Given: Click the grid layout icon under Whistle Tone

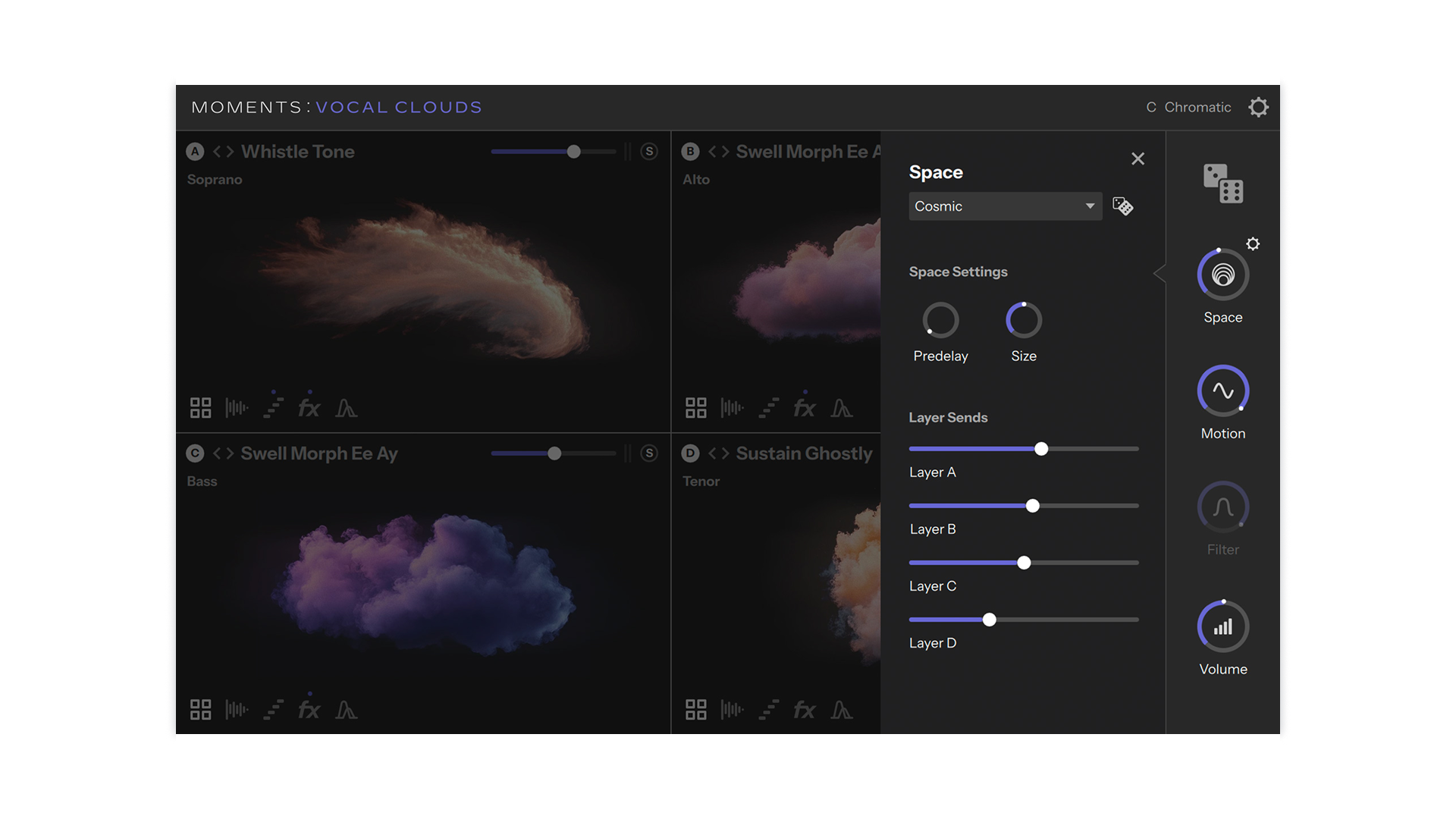Looking at the screenshot, I should (200, 407).
